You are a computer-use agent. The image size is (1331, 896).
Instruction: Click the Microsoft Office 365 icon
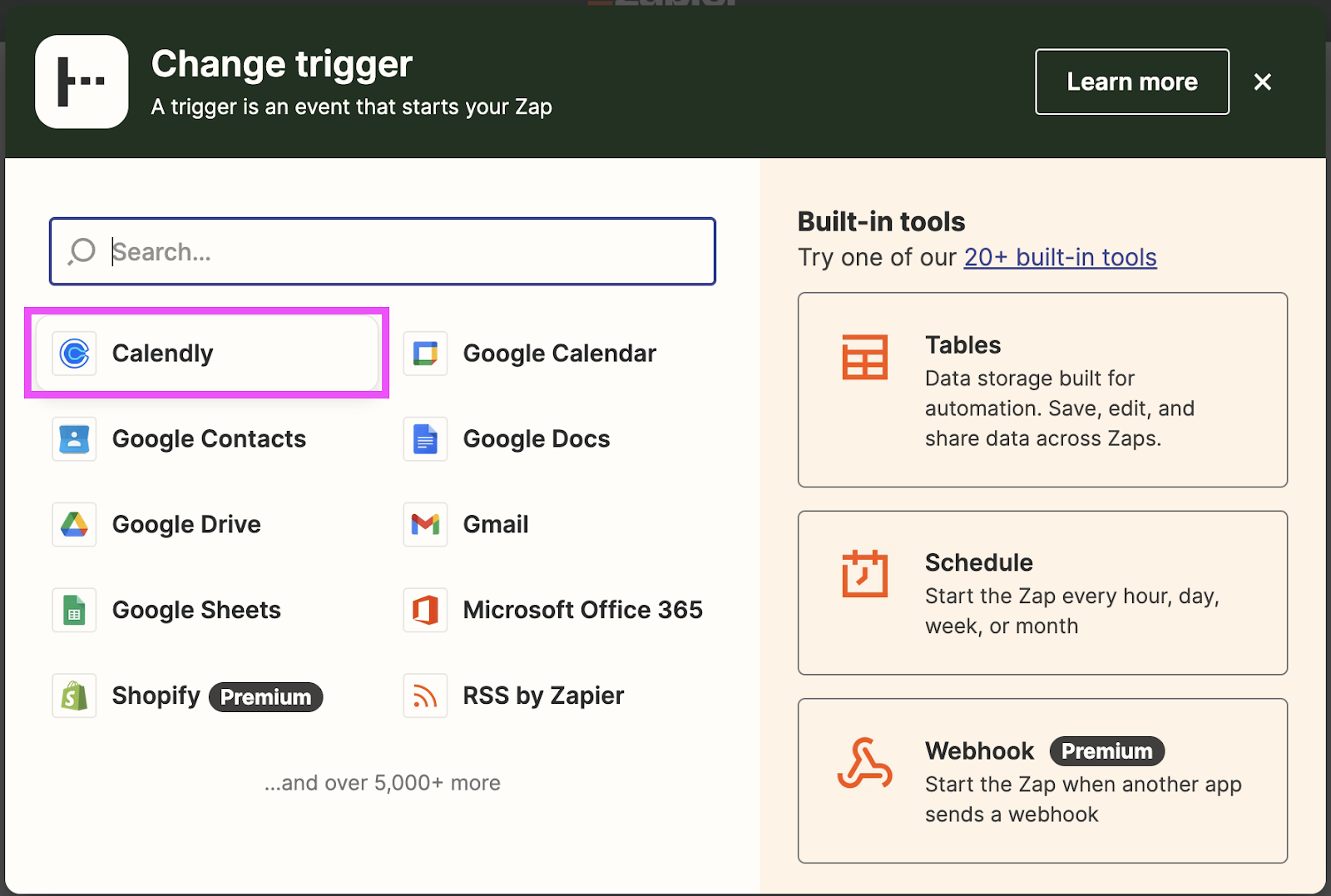(425, 610)
